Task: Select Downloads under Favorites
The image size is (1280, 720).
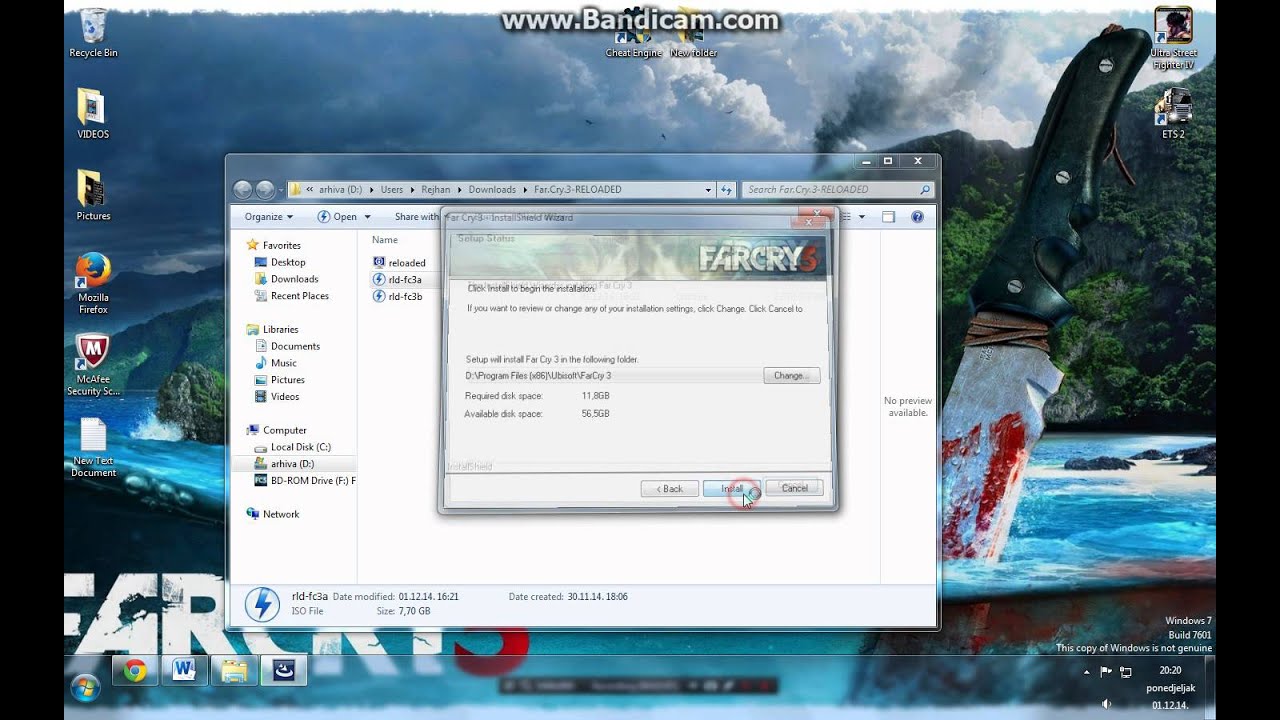Action: (x=294, y=279)
